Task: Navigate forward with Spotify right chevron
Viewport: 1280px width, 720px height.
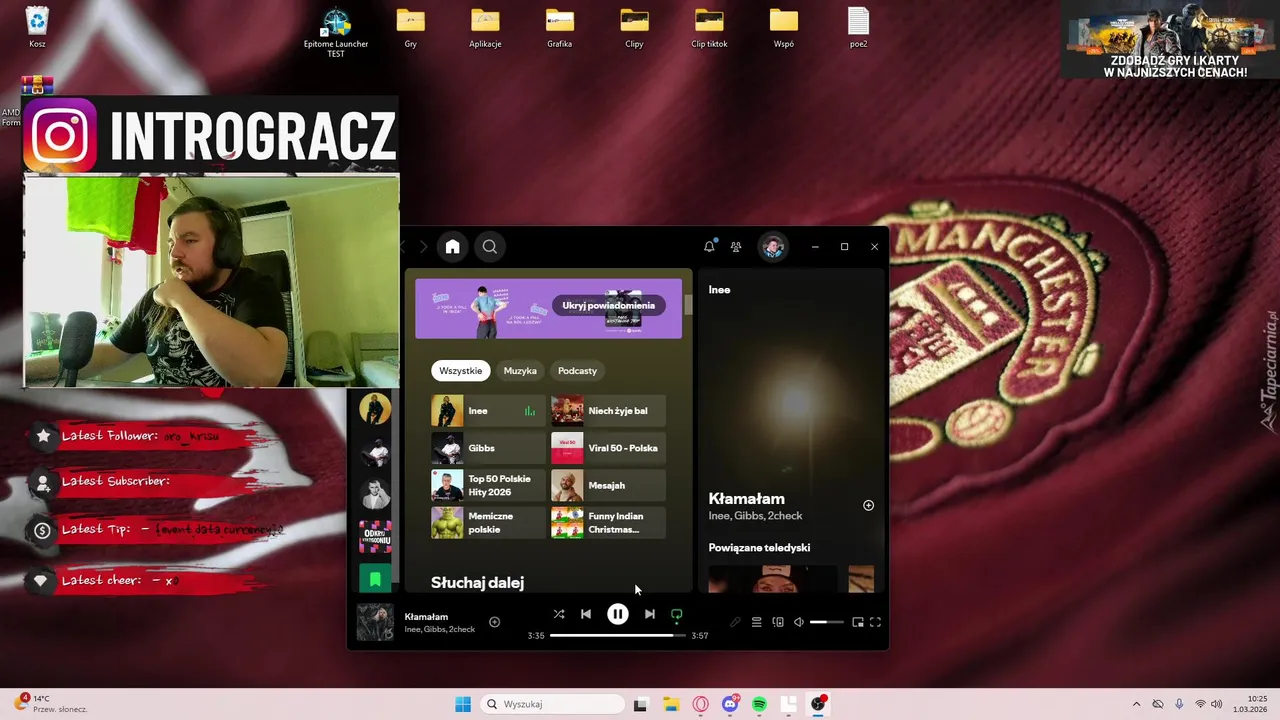Action: (x=423, y=246)
